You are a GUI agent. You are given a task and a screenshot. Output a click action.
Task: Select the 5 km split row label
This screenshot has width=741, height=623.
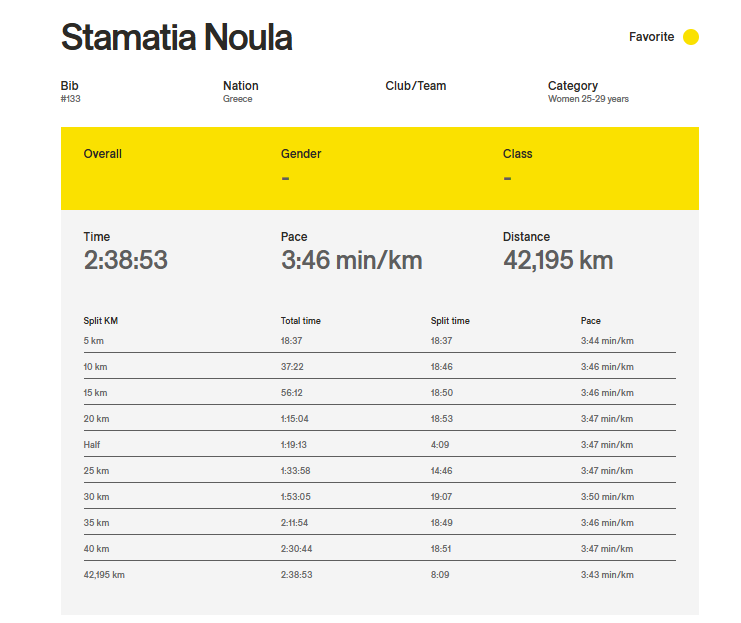(x=94, y=341)
